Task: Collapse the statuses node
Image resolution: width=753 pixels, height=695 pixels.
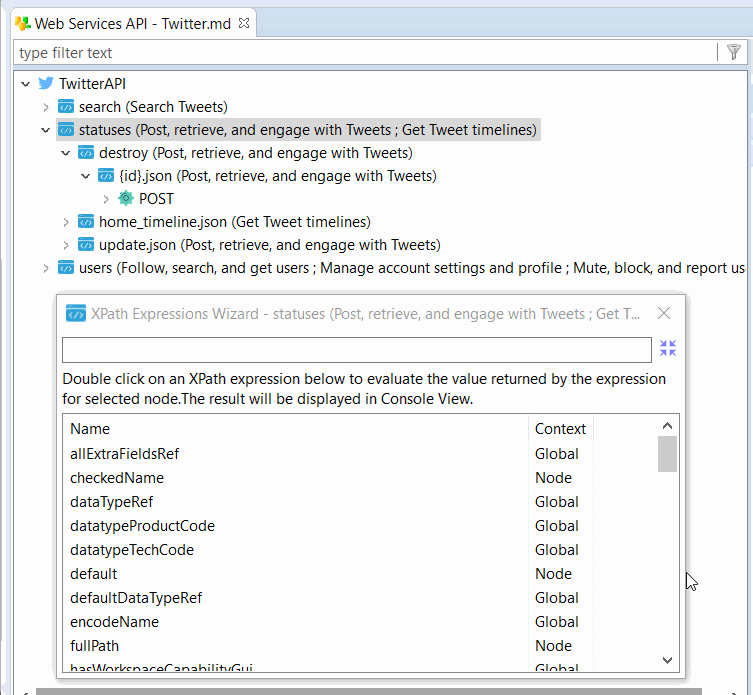Action: 46,130
